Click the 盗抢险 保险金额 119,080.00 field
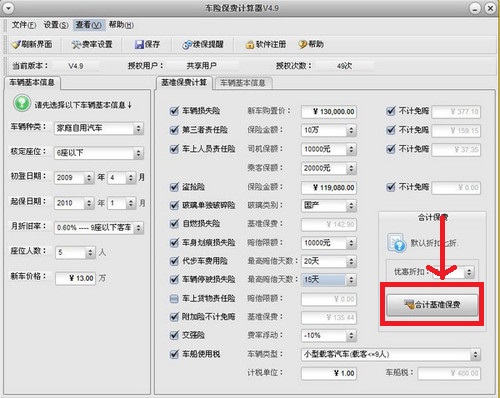The width and height of the screenshot is (500, 398). (329, 188)
